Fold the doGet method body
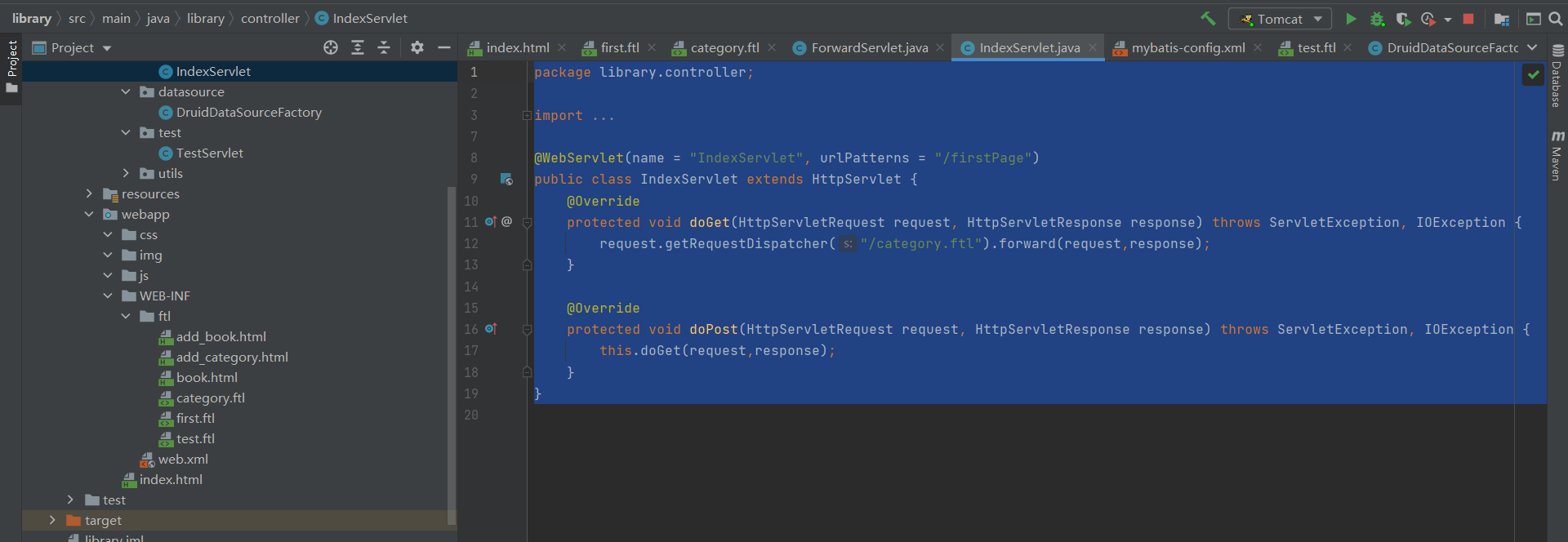This screenshot has height=542, width=1568. tap(527, 222)
